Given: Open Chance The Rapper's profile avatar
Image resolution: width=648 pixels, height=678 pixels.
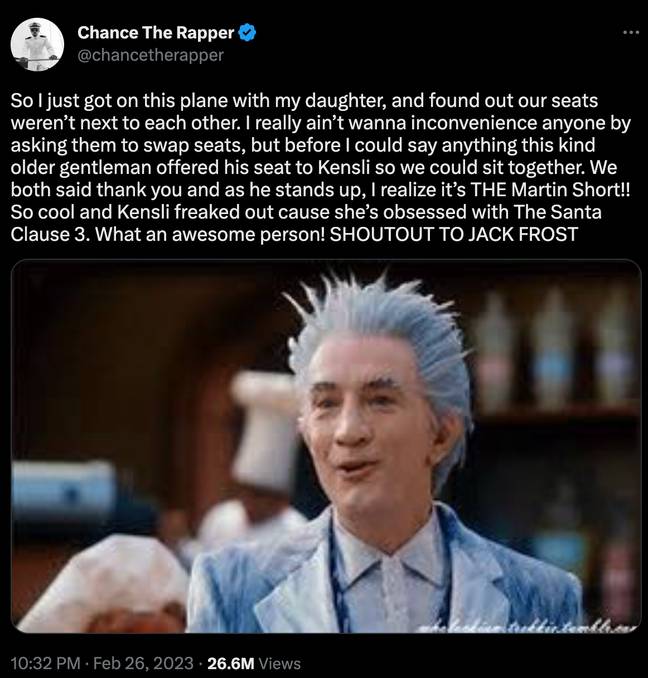Looking at the screenshot, I should [x=37, y=44].
